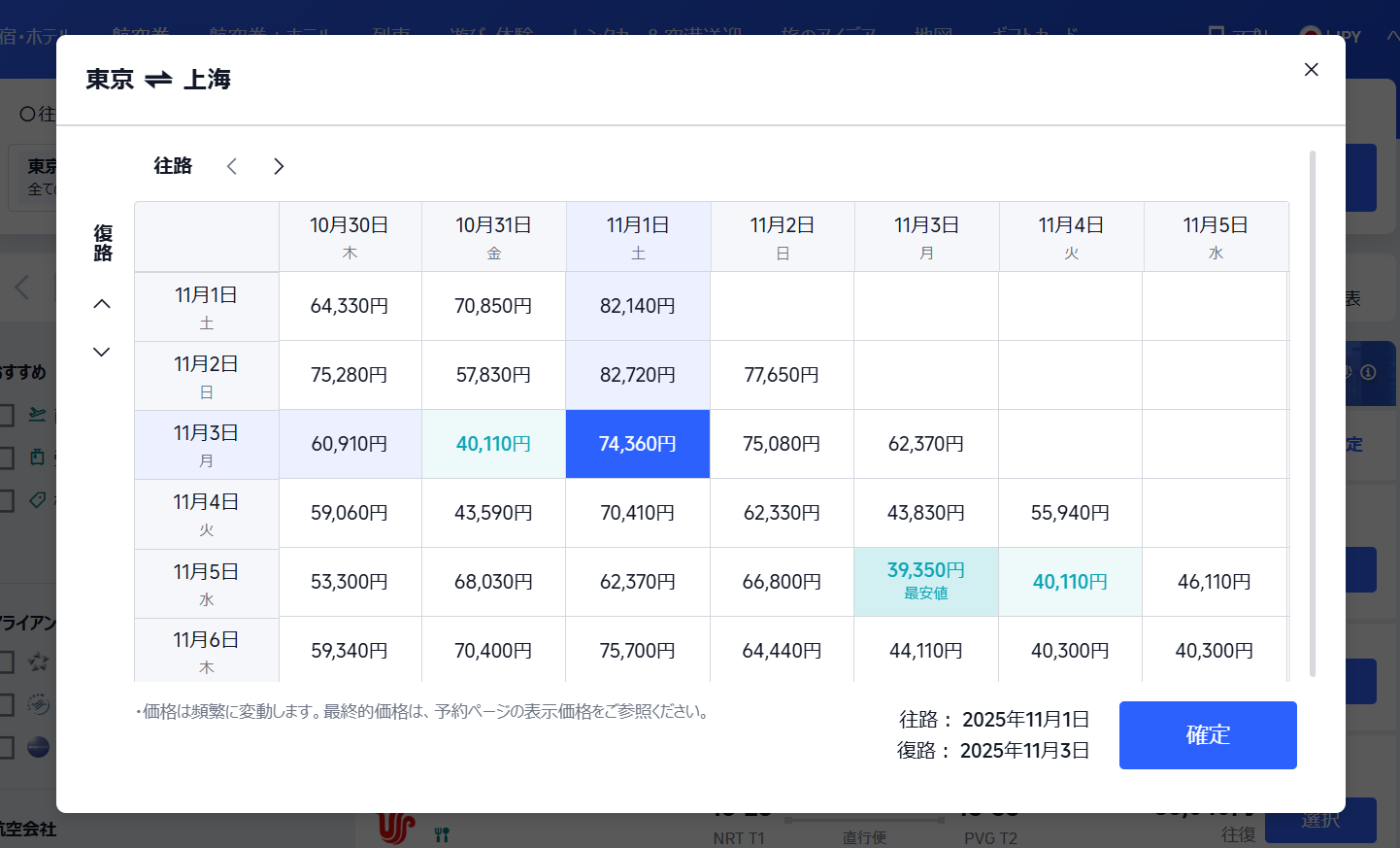Close the Tokyo–Shanghai fare calendar dialog
This screenshot has height=848, width=1400.
[1311, 70]
